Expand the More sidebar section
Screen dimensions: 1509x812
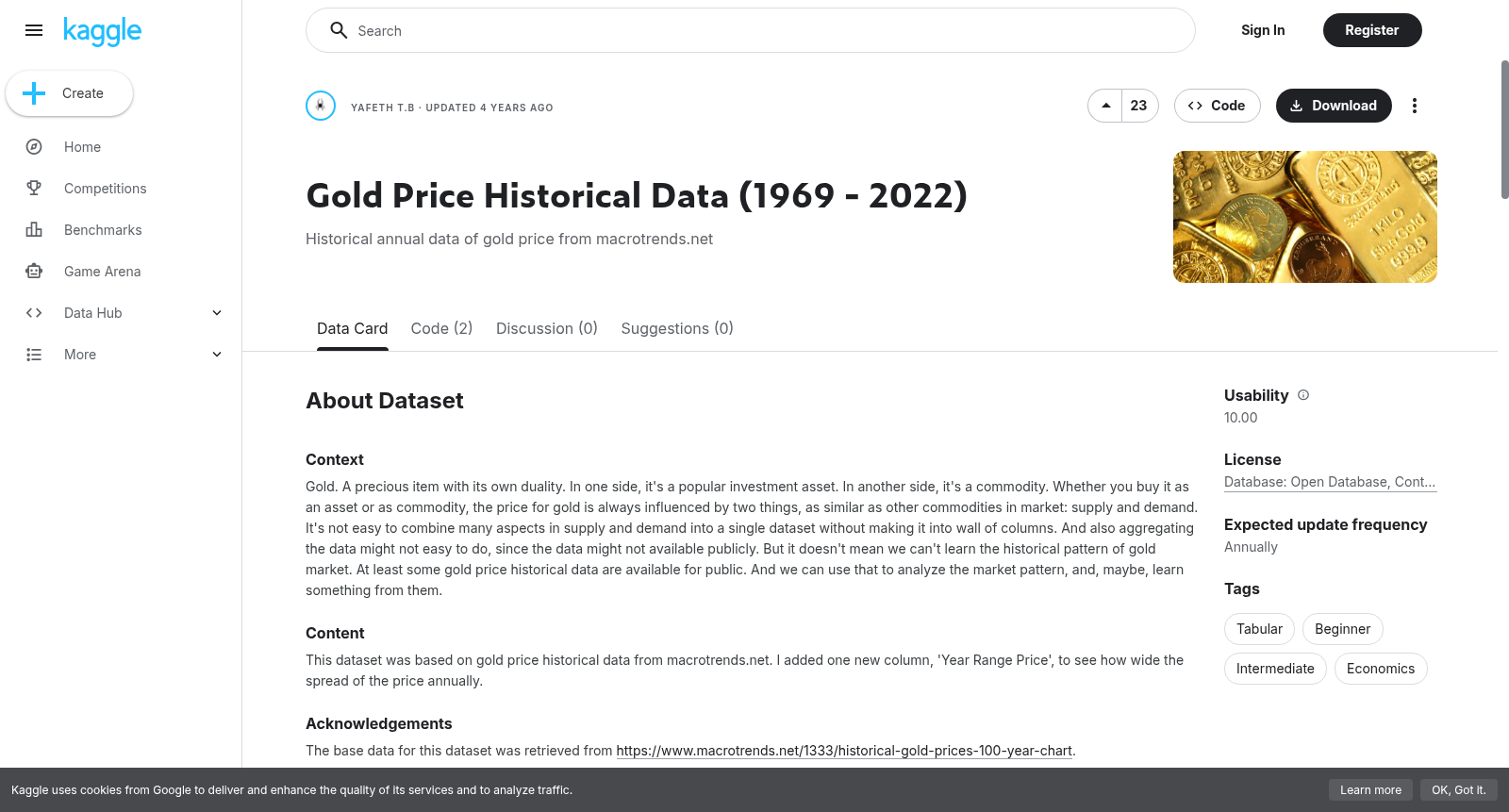pyautogui.click(x=217, y=355)
